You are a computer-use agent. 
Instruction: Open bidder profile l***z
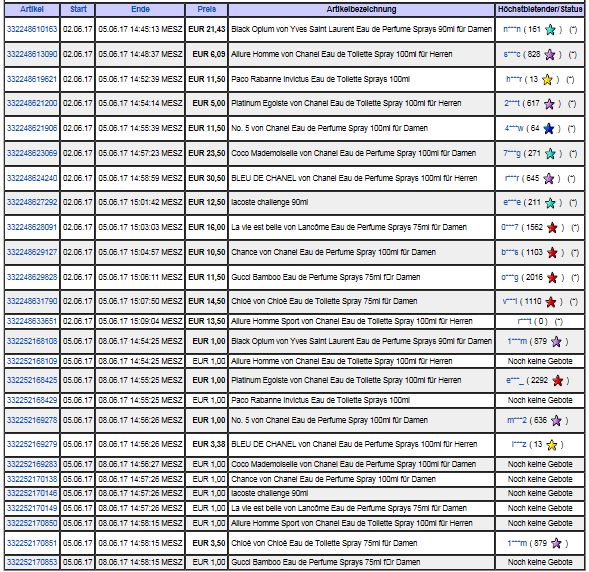pyautogui.click(x=519, y=445)
